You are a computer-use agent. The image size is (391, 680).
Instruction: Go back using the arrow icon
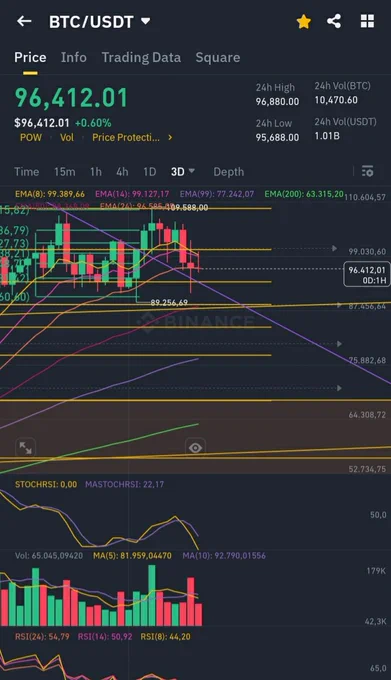coord(24,21)
